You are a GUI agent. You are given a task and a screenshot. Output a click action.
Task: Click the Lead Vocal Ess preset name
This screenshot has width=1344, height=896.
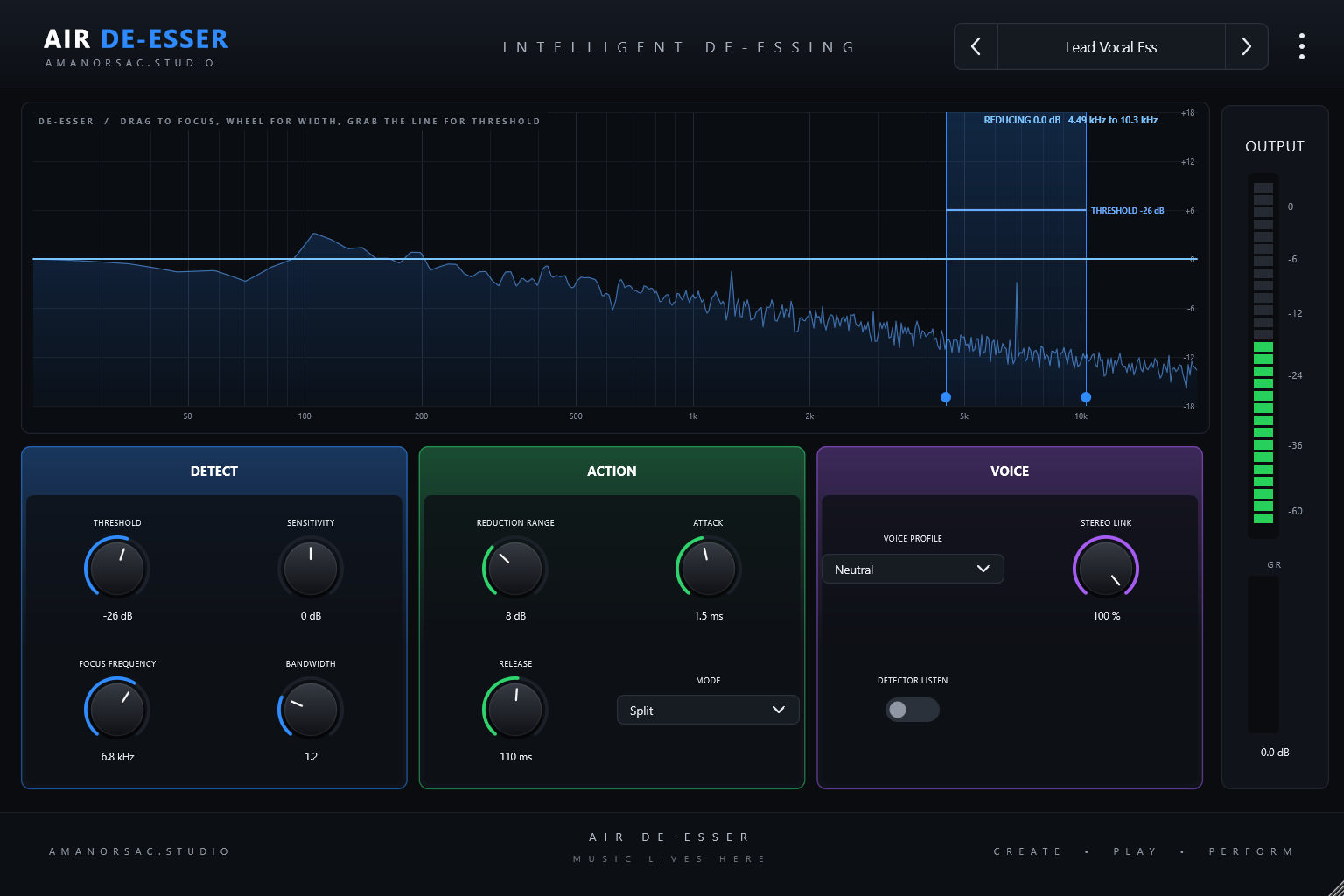coord(1111,47)
